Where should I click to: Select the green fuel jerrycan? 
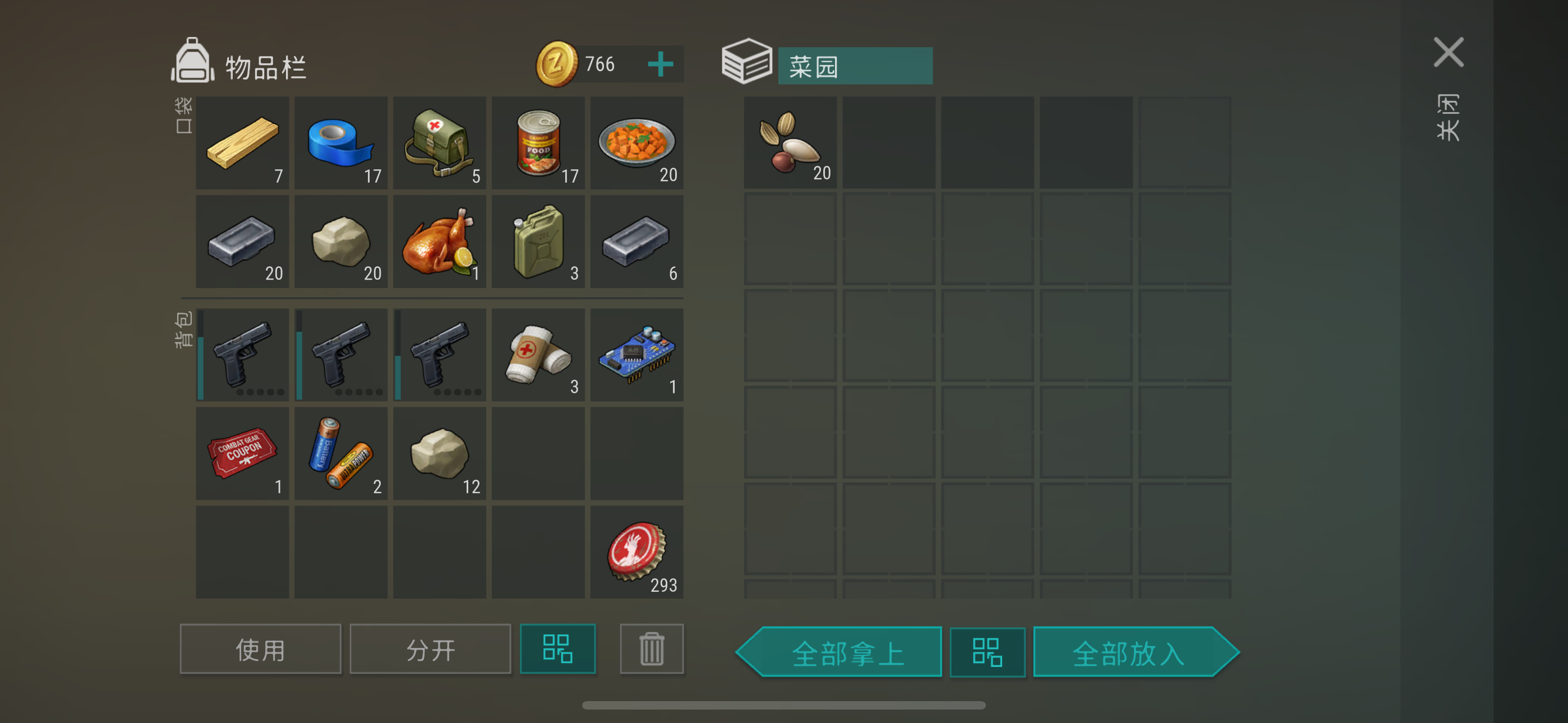pos(538,241)
